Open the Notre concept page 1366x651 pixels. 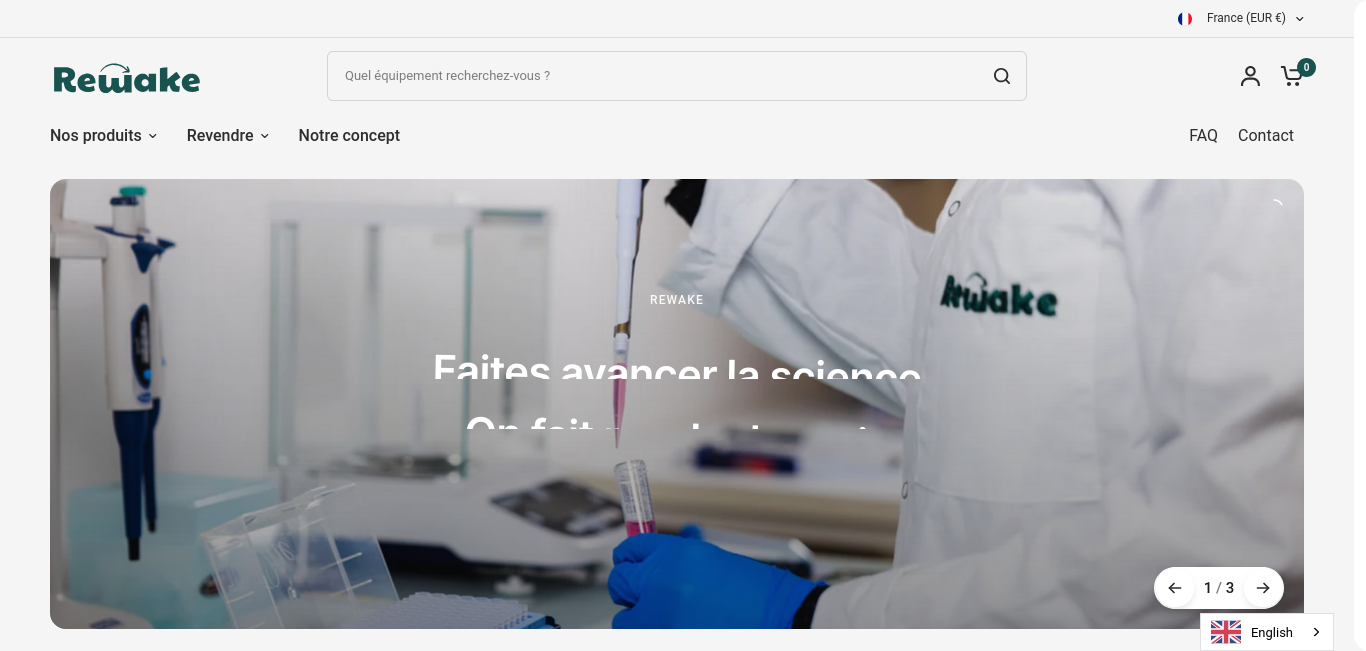[x=349, y=136]
